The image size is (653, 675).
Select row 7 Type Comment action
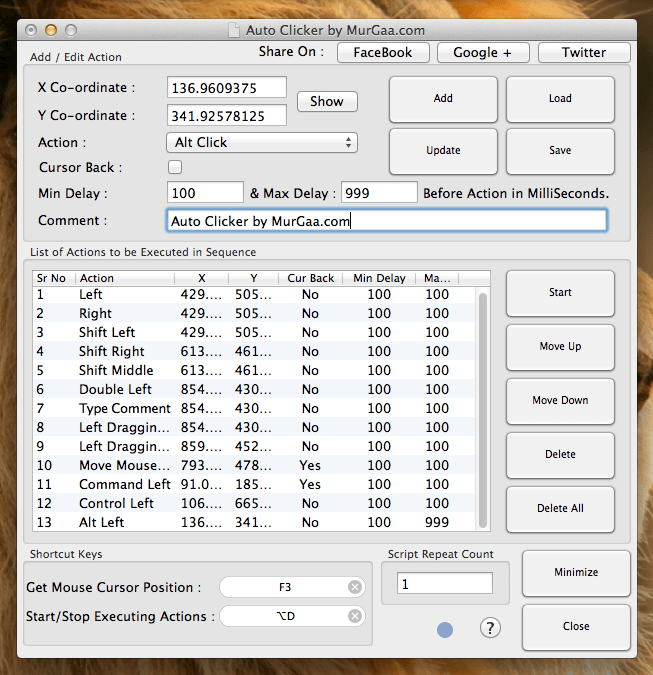coord(254,408)
